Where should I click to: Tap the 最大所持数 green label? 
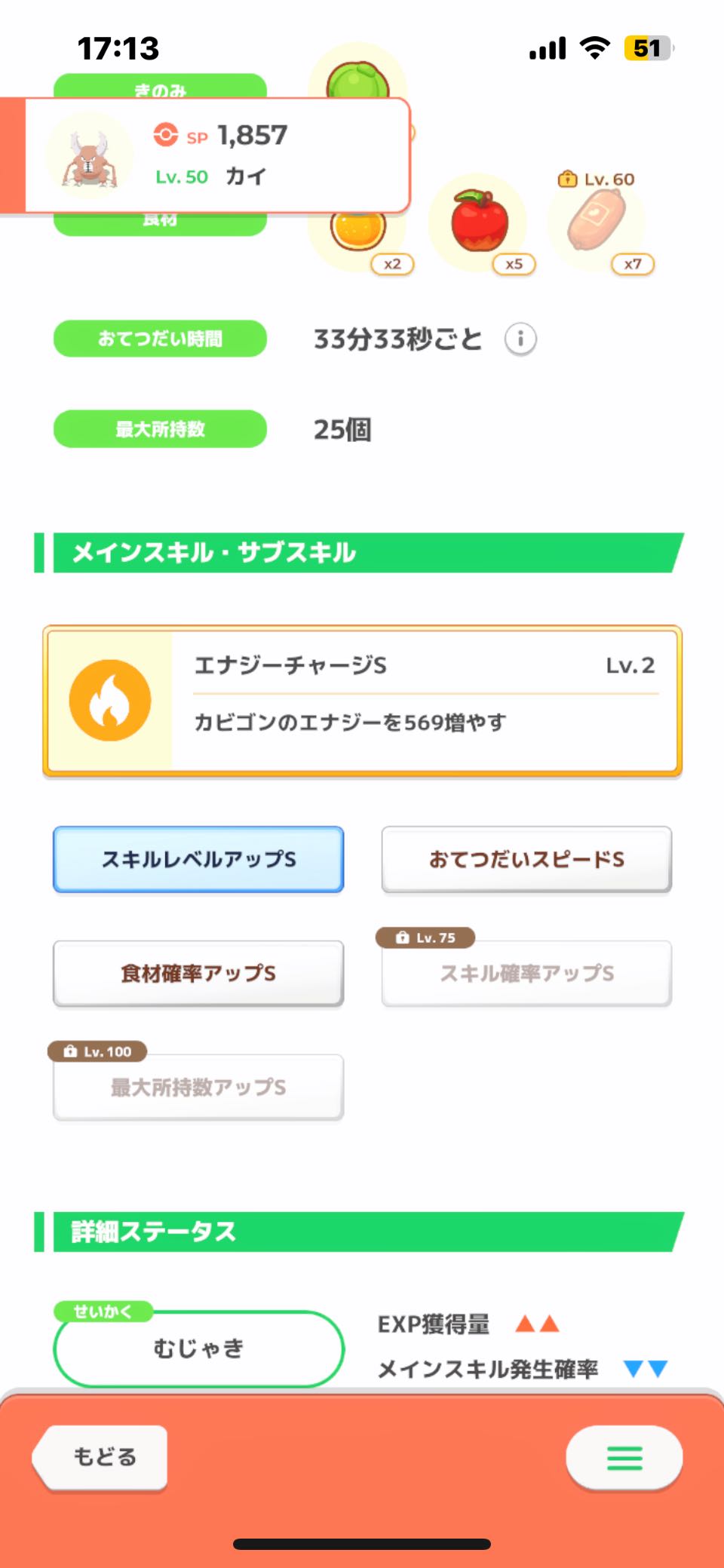[160, 429]
